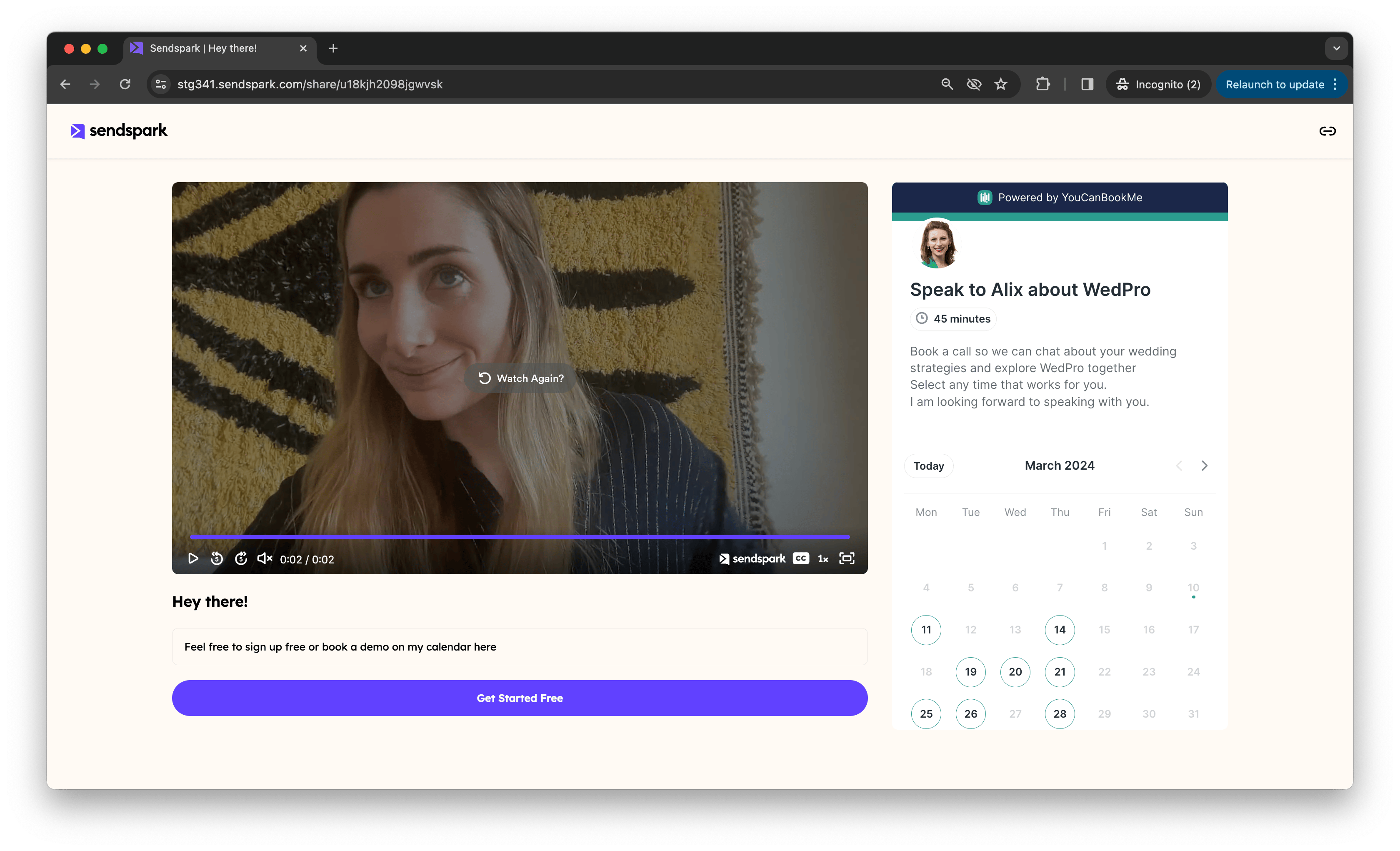Go to Sendspark home via logo

[x=119, y=131]
